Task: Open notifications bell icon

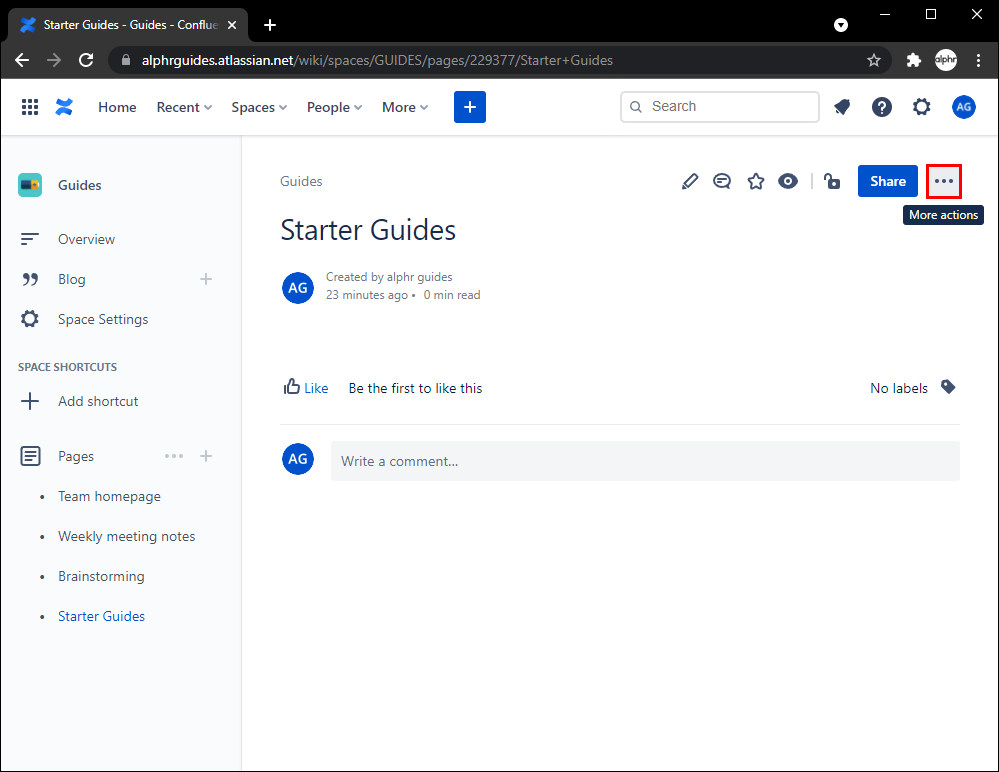Action: (842, 107)
